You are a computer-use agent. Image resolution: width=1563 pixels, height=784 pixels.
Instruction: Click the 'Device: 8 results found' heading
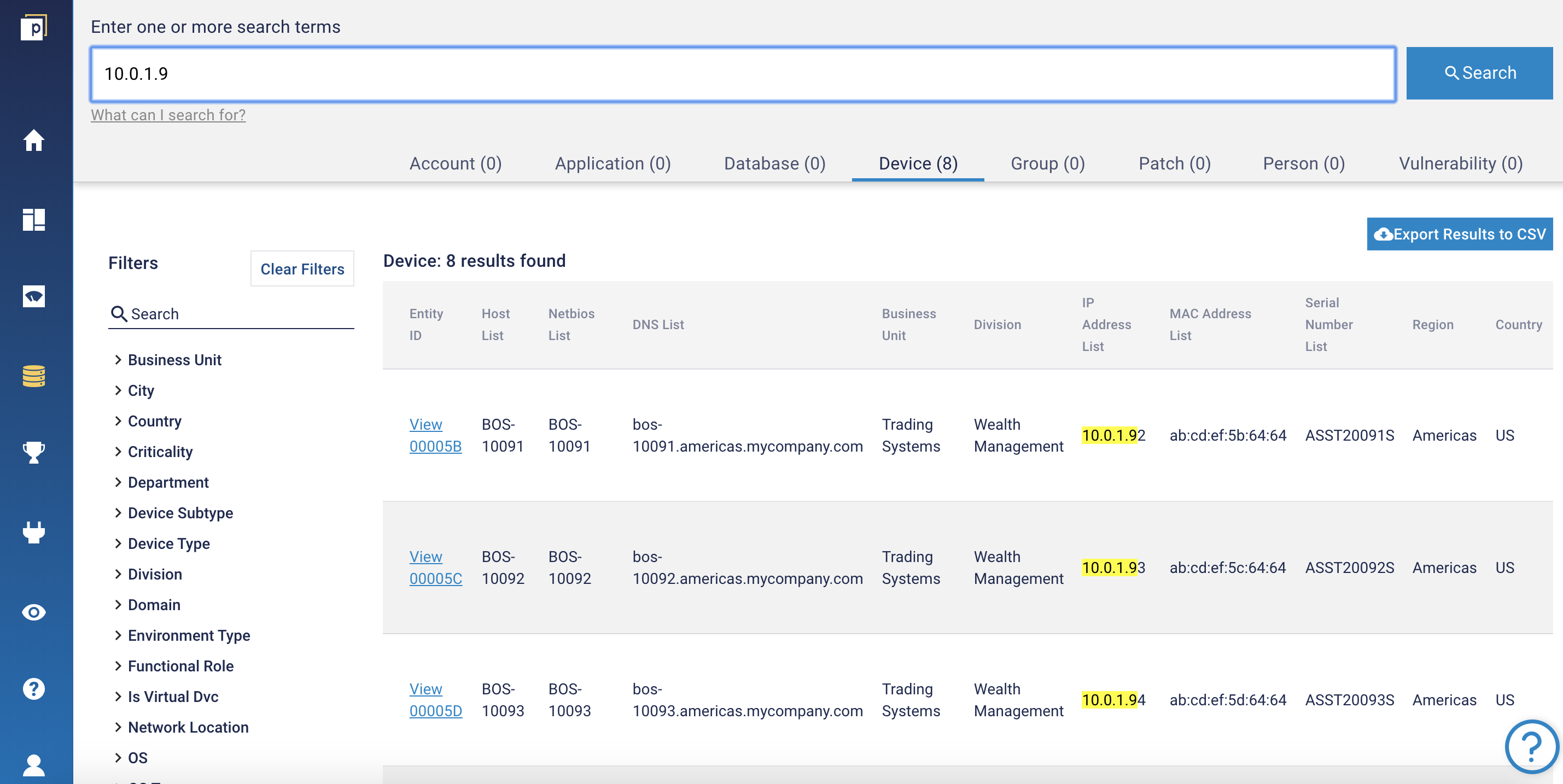(x=474, y=261)
